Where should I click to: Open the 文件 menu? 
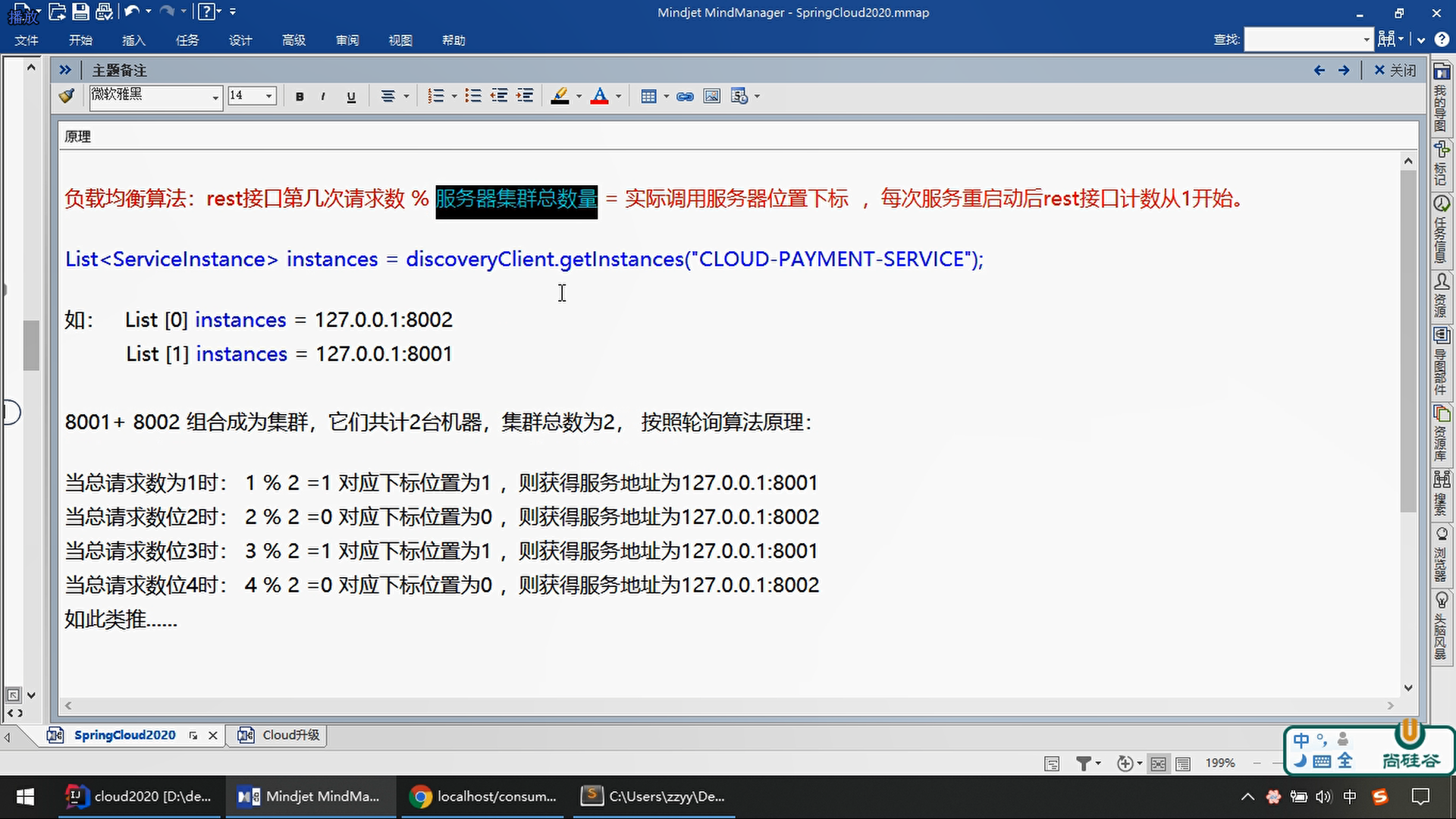tap(27, 40)
